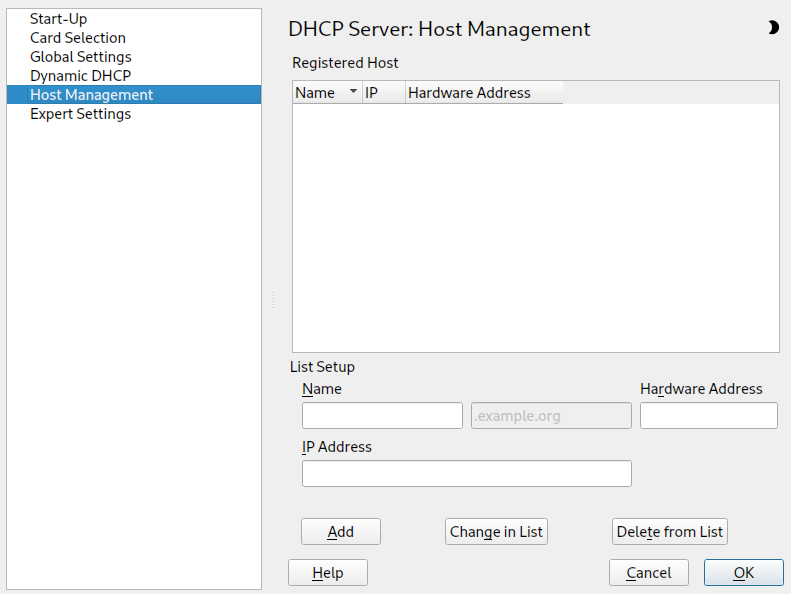Viewport: 791px width, 594px height.
Task: Open the Dynamic DHCP page
Action: point(80,76)
